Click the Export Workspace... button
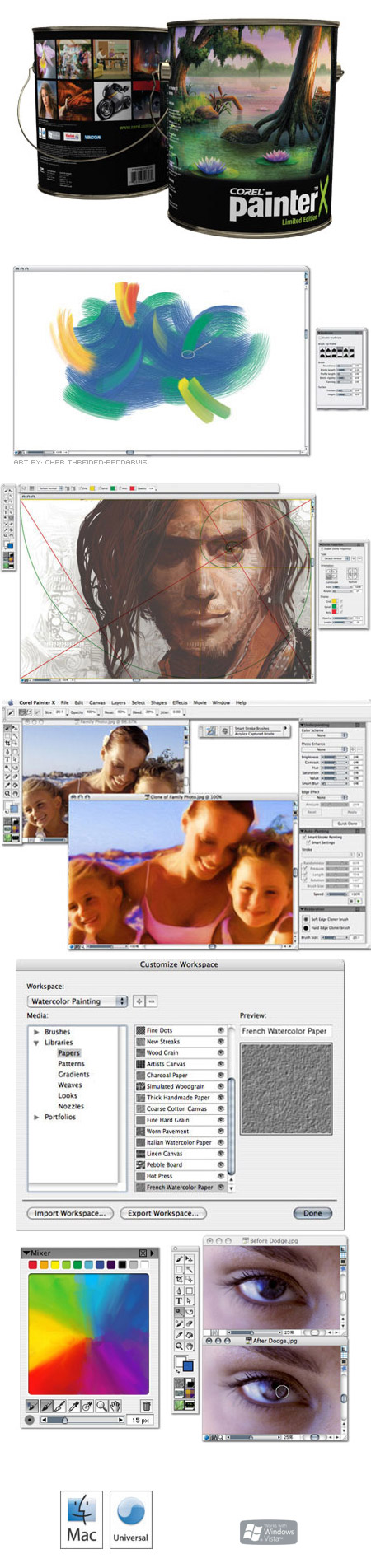This screenshot has height=1568, width=371. coord(163,1212)
